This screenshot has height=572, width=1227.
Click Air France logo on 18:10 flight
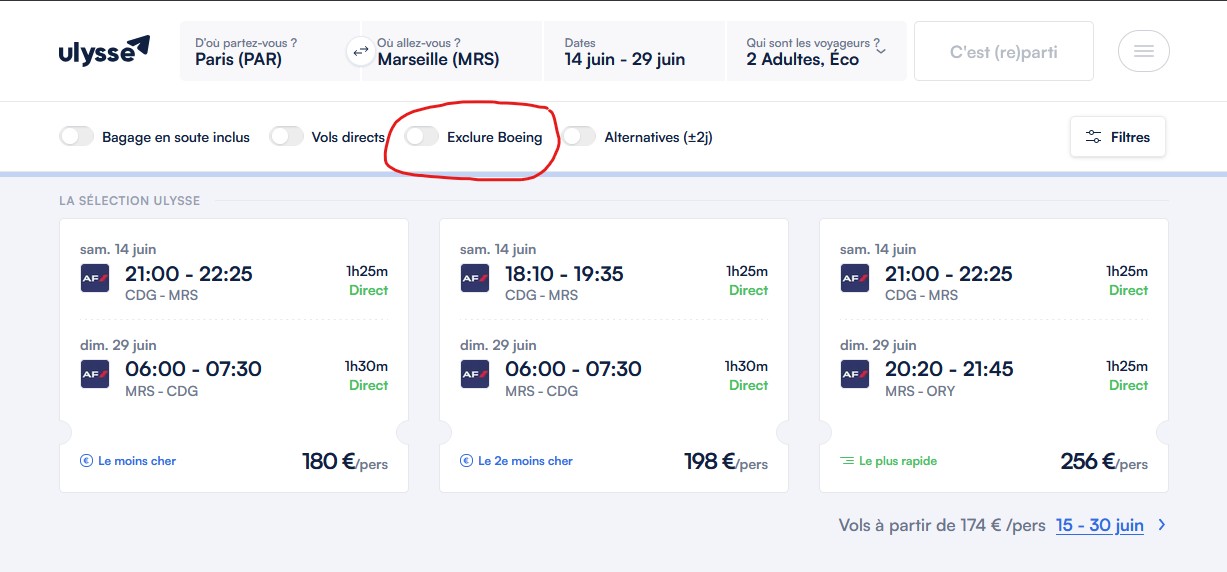(475, 278)
